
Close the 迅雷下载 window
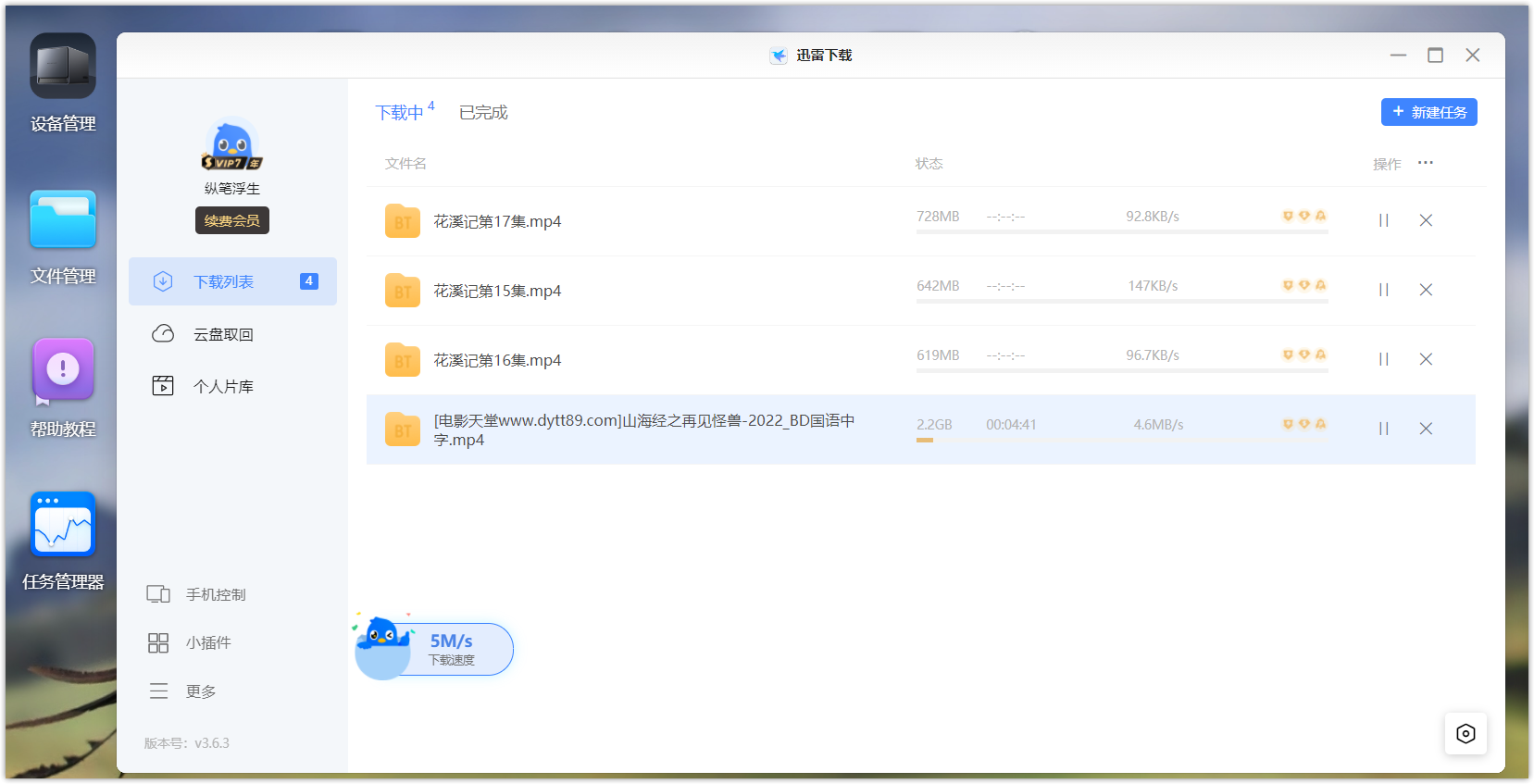[1472, 56]
